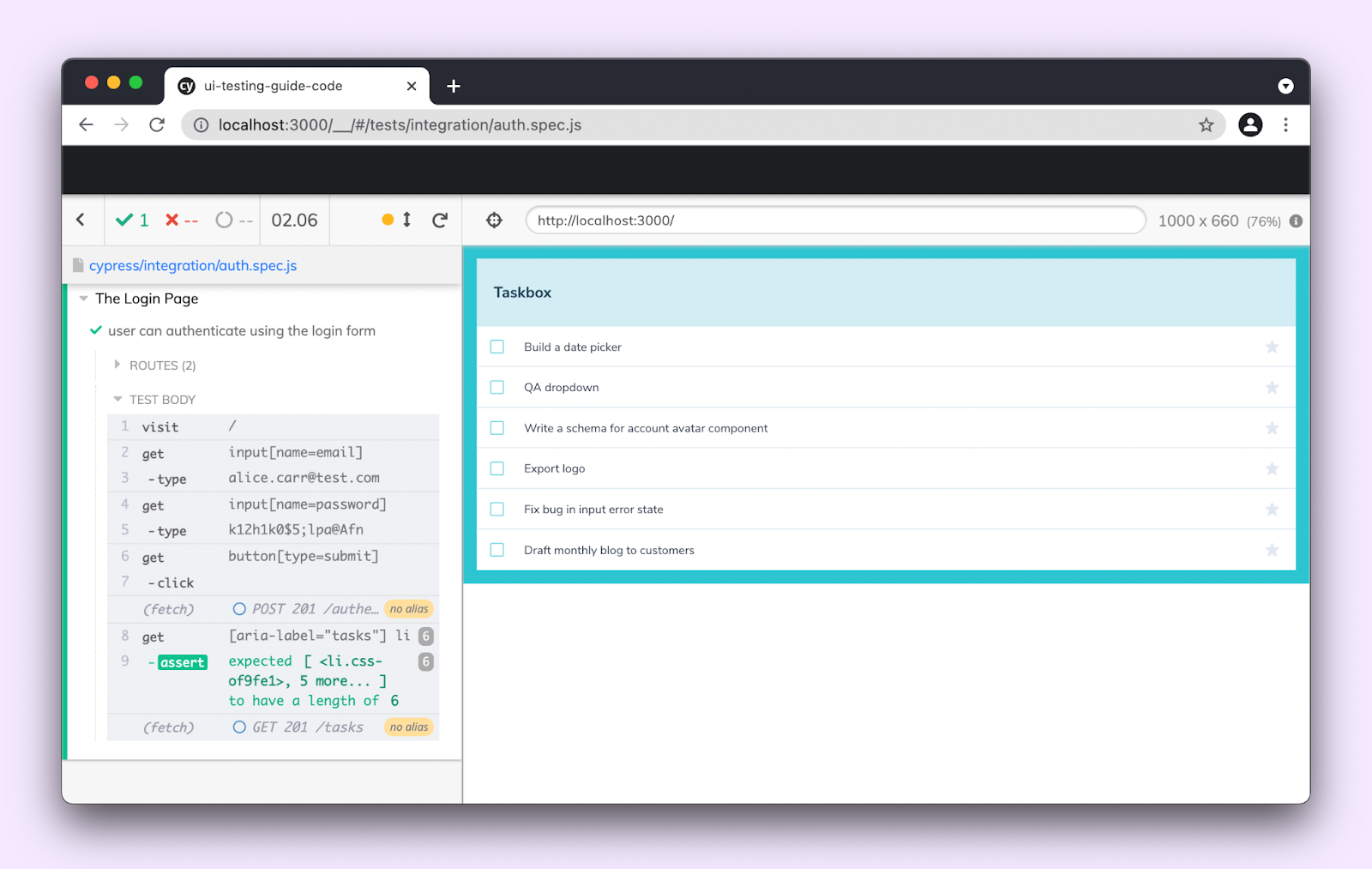The width and height of the screenshot is (1372, 869).
Task: Reload the browser page
Action: click(x=157, y=125)
